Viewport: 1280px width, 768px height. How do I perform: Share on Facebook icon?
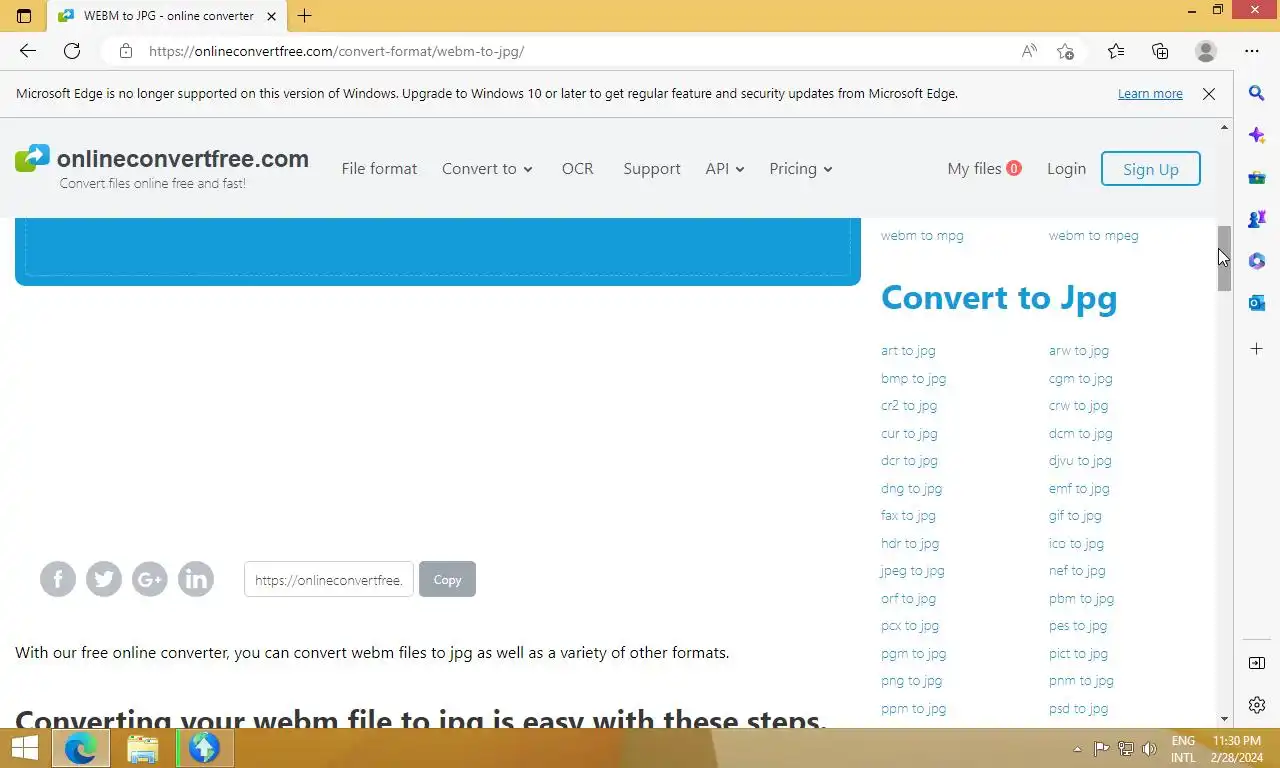tap(58, 579)
